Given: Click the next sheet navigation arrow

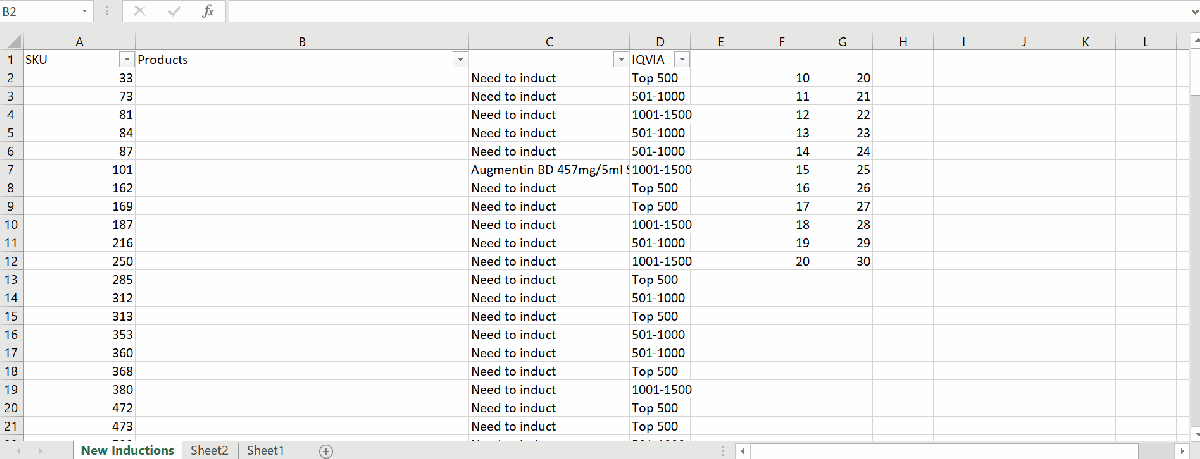Looking at the screenshot, I should tap(41, 451).
